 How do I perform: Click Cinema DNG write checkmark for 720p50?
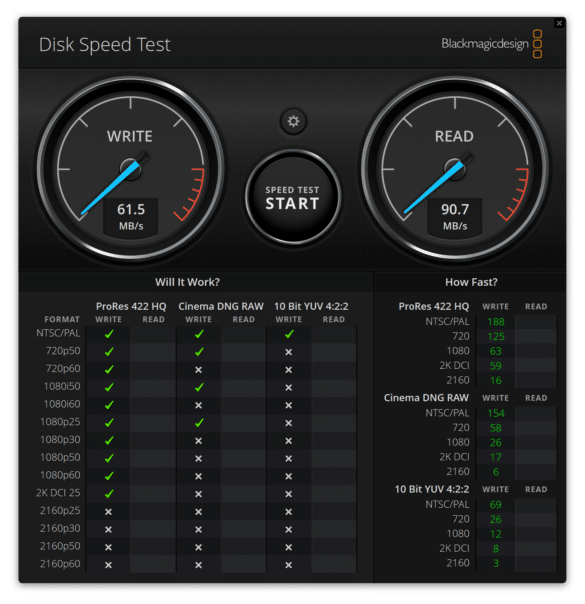pos(199,351)
